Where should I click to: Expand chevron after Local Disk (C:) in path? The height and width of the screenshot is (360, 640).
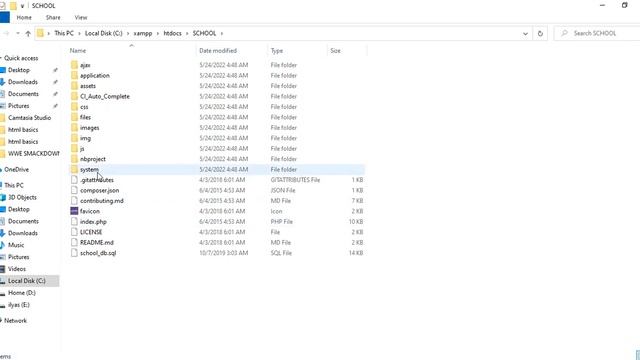click(x=128, y=33)
